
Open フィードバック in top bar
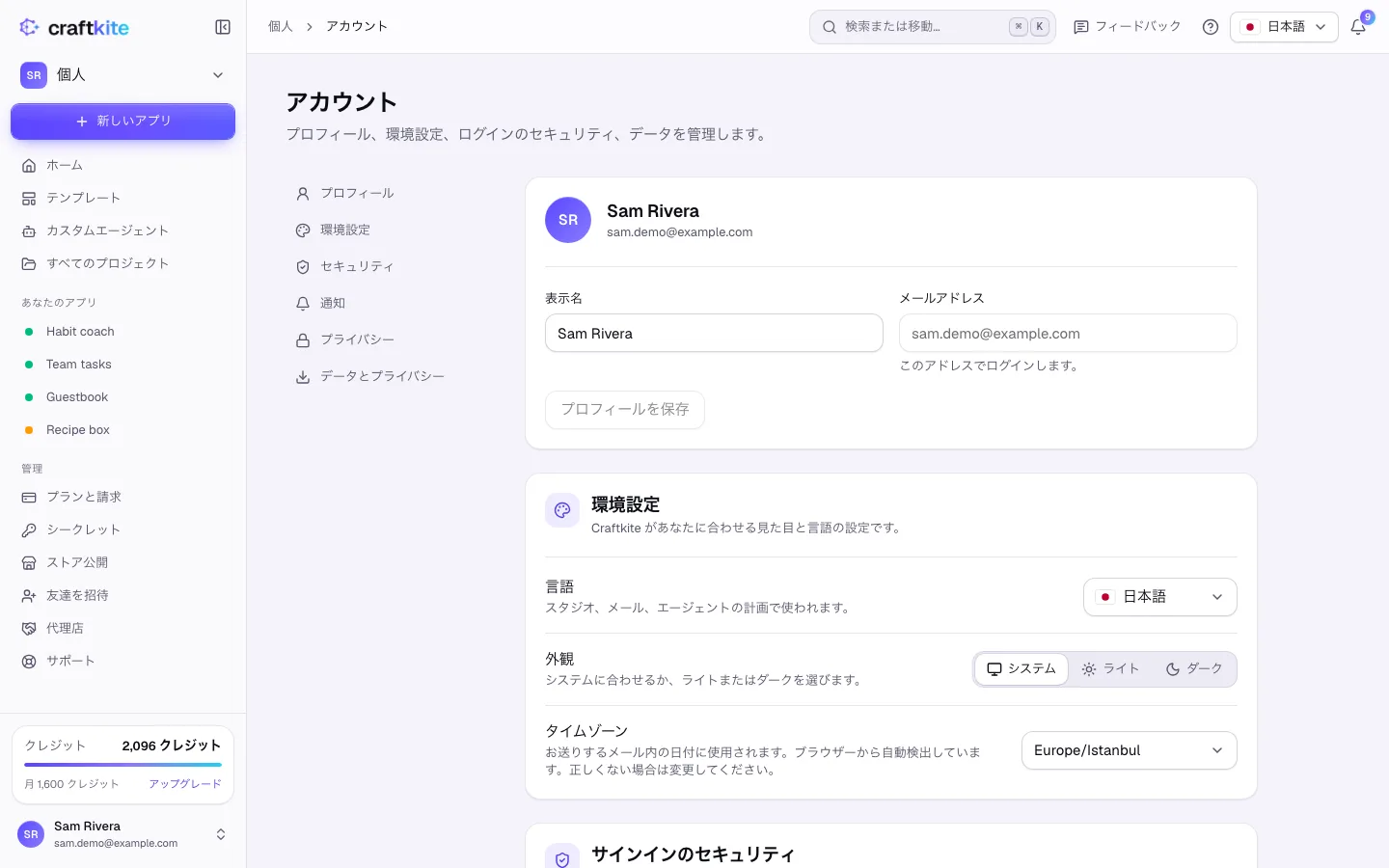[x=1128, y=27]
